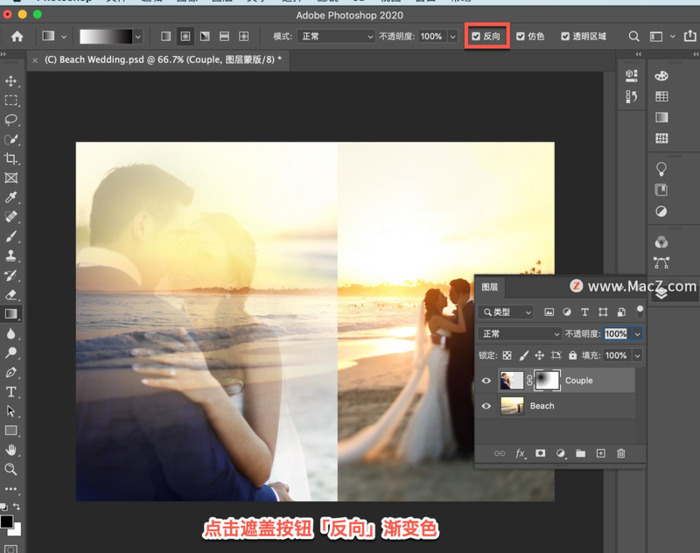Viewport: 700px width, 553px height.
Task: Delete layer using trash icon
Action: (x=621, y=453)
